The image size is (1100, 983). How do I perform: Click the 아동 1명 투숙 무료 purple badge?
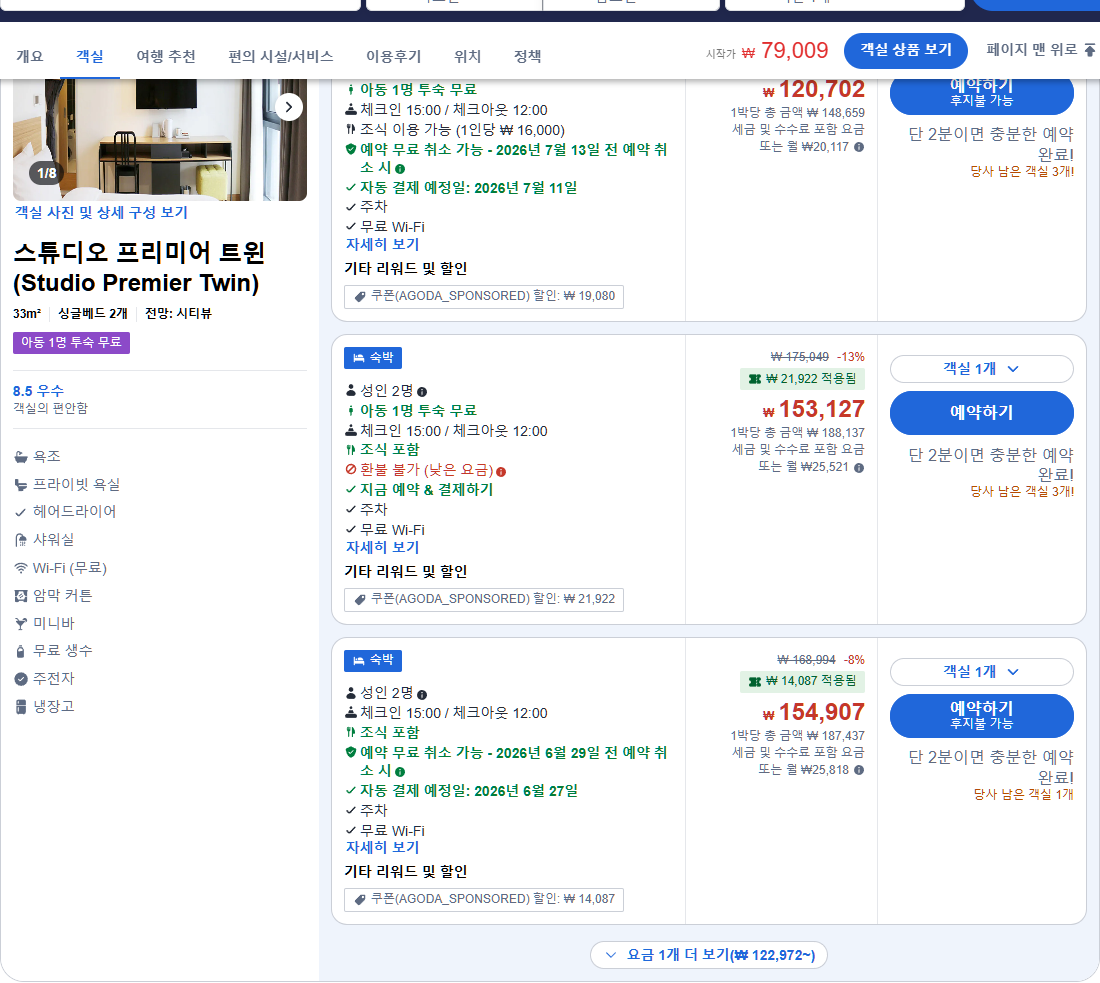[x=71, y=342]
